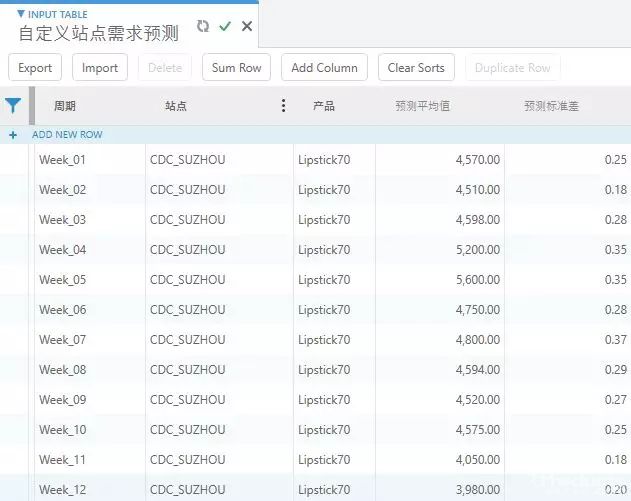Click the 预测标准差 column header
This screenshot has width=631, height=501.
[x=551, y=106]
